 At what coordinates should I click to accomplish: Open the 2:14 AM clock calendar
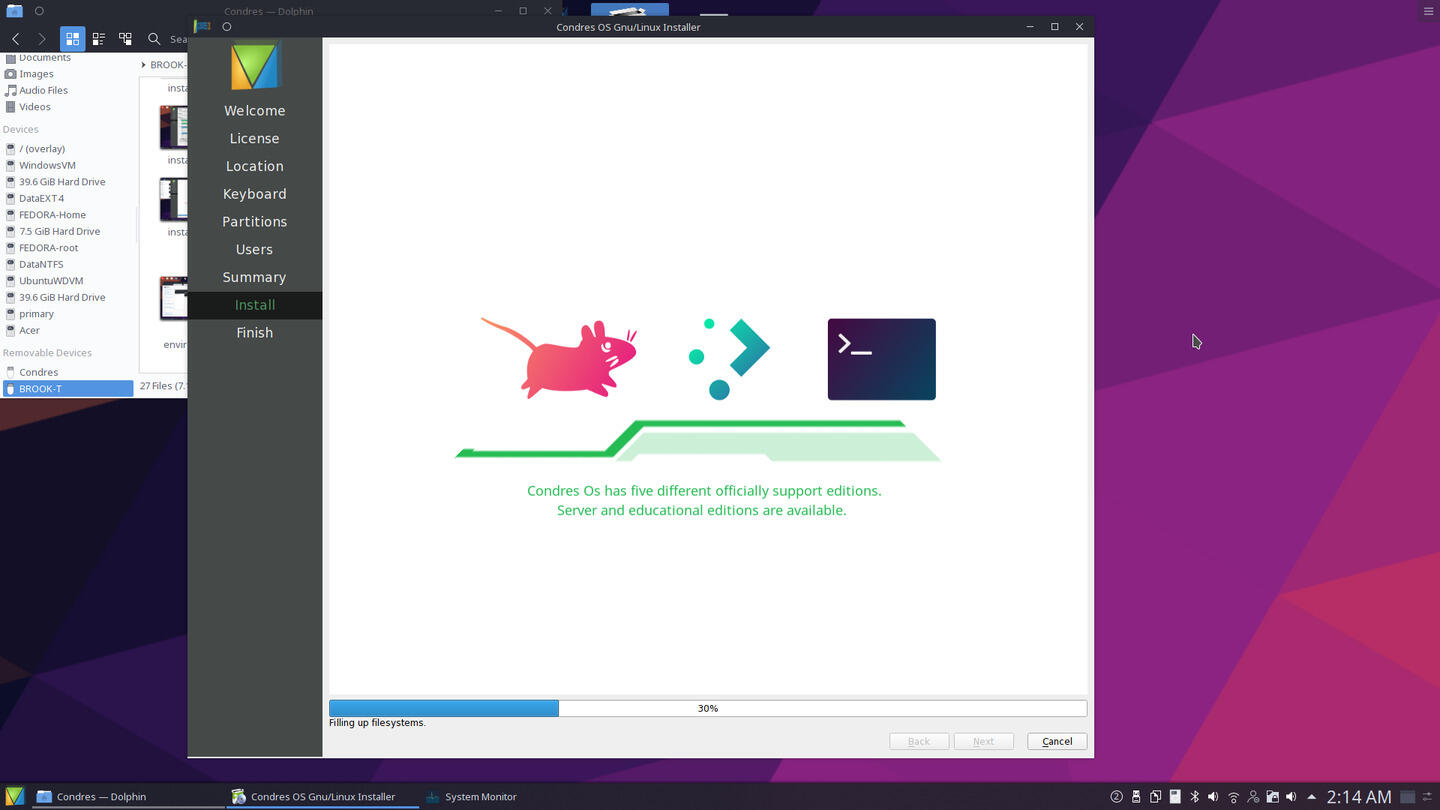pyautogui.click(x=1359, y=797)
